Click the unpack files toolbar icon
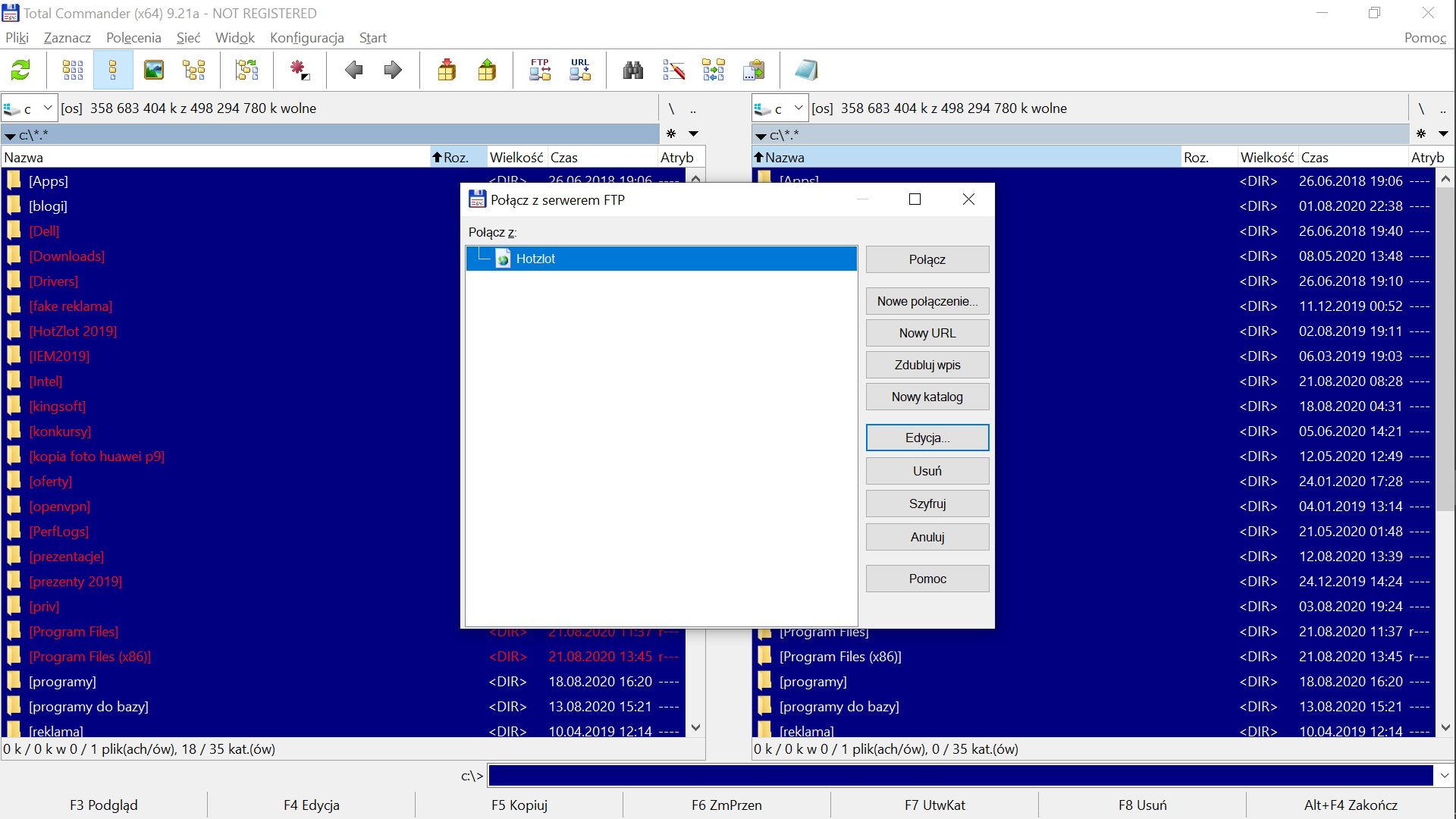This screenshot has height=819, width=1456. click(487, 71)
